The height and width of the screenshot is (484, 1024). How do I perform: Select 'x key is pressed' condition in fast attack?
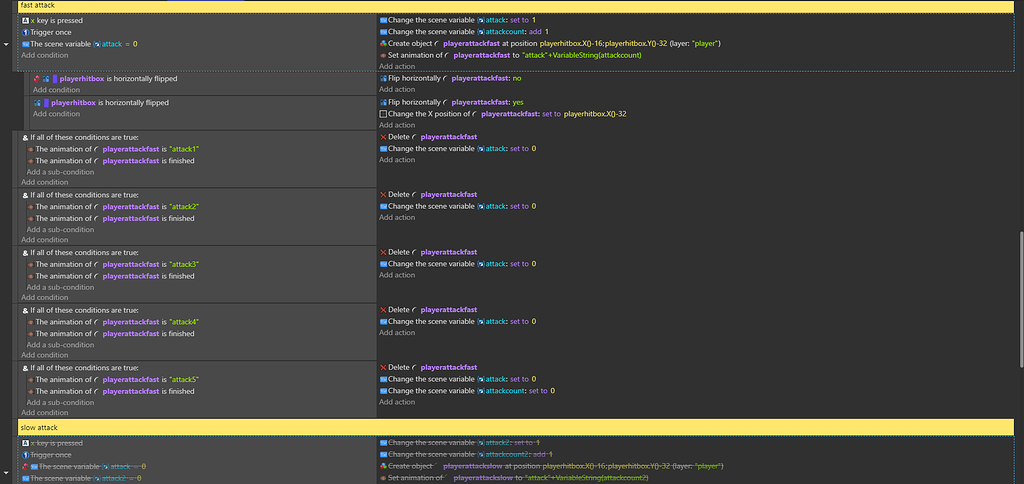click(x=52, y=20)
